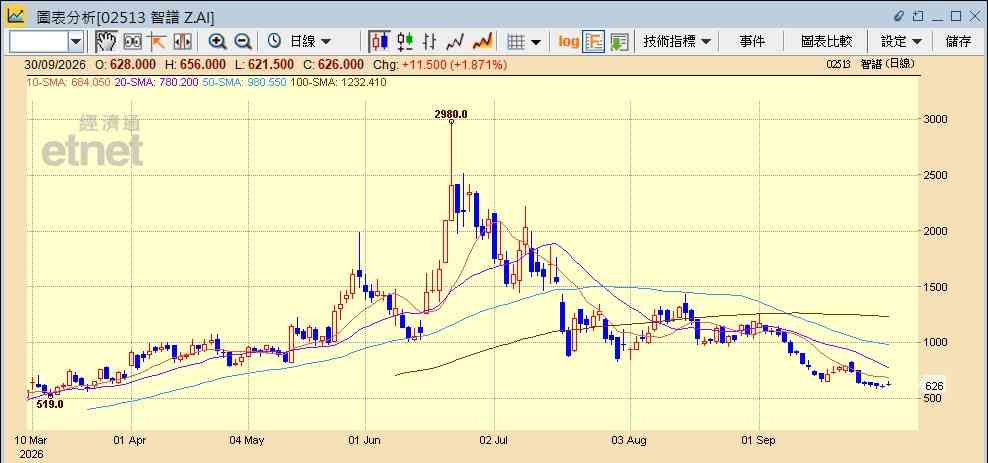Click the horizontal scroll range icon
This screenshot has height=463, width=988.
click(x=181, y=42)
